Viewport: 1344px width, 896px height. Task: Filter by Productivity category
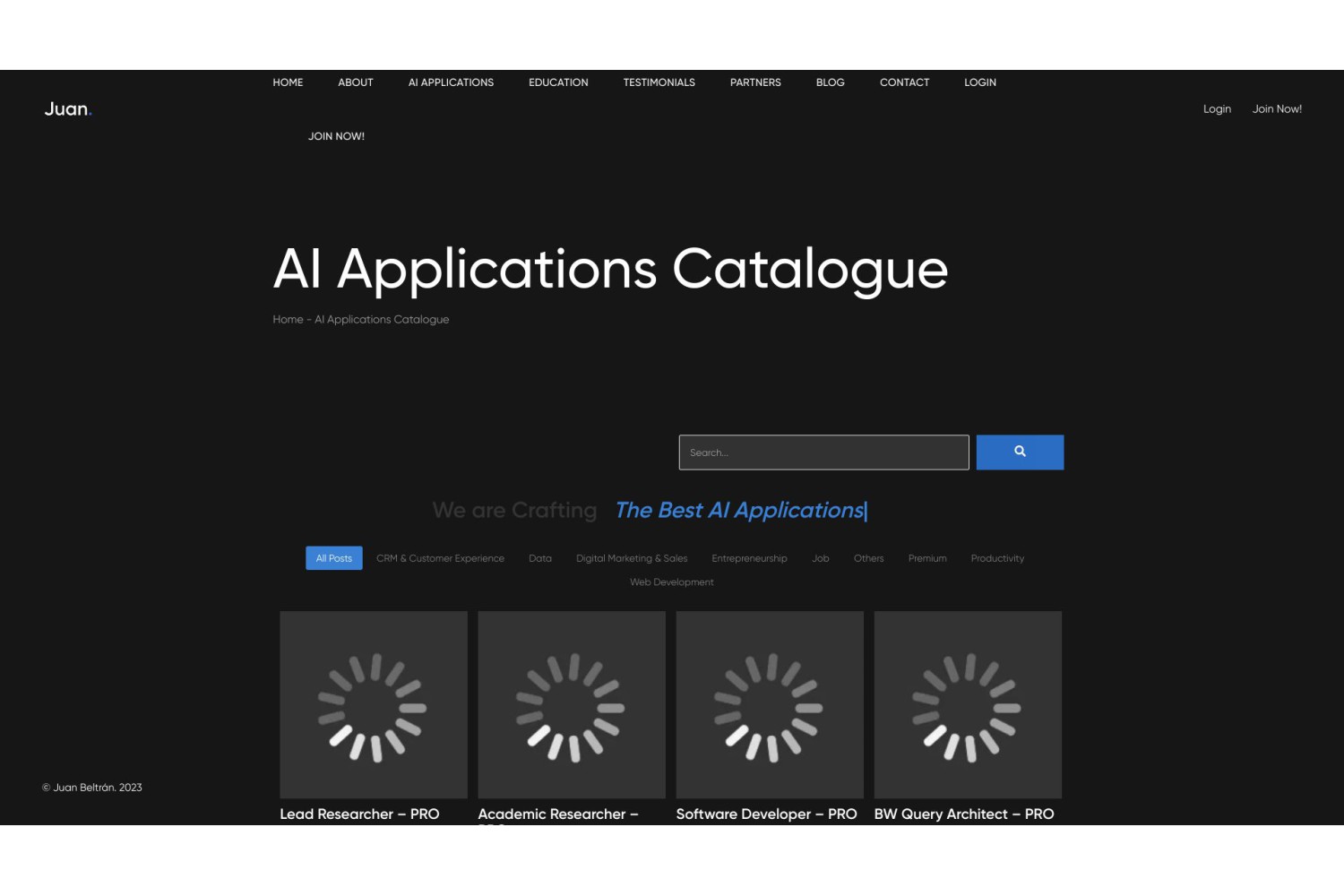(997, 558)
